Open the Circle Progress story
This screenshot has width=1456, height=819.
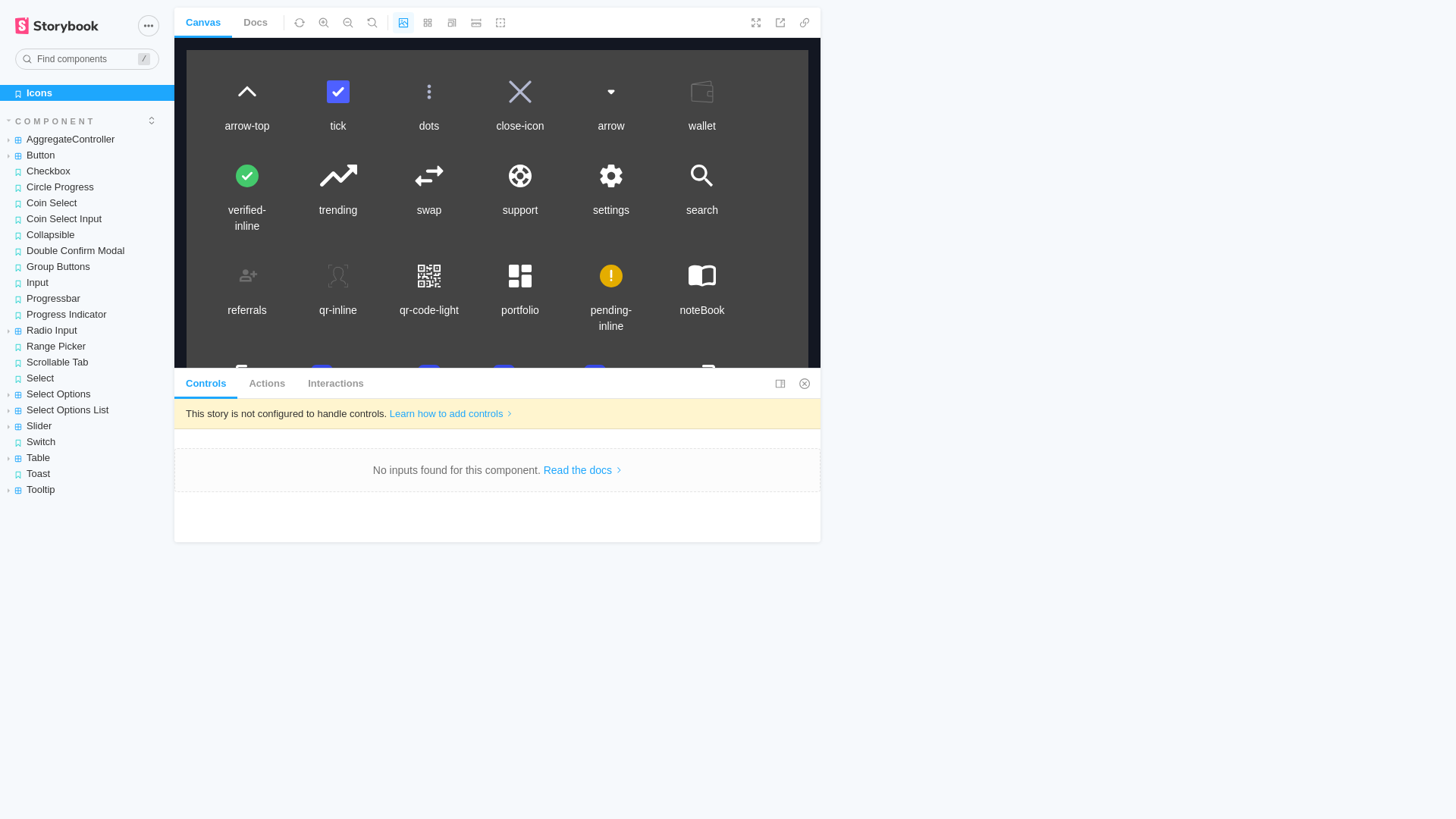[87, 187]
